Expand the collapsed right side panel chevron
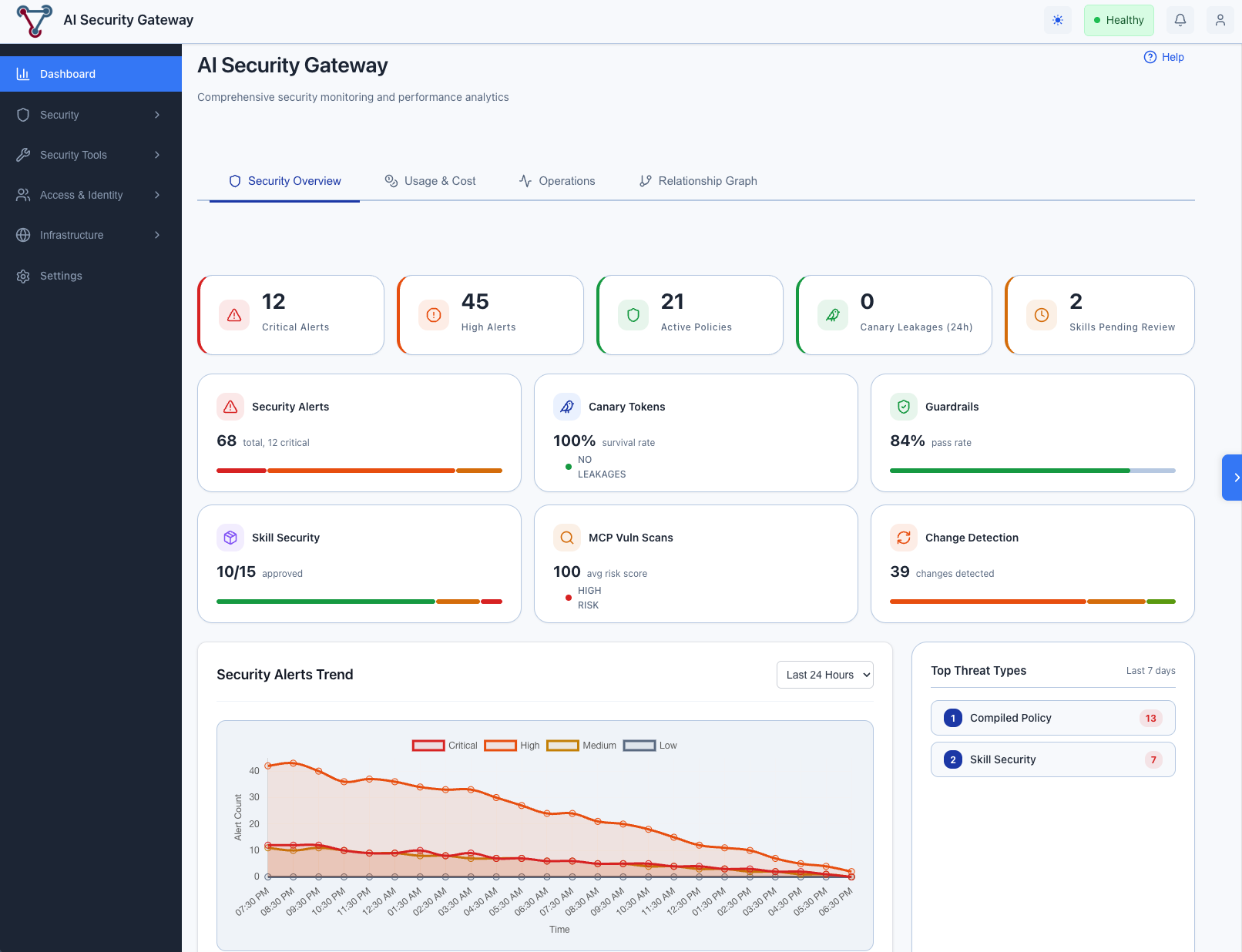1242x952 pixels. point(1235,478)
